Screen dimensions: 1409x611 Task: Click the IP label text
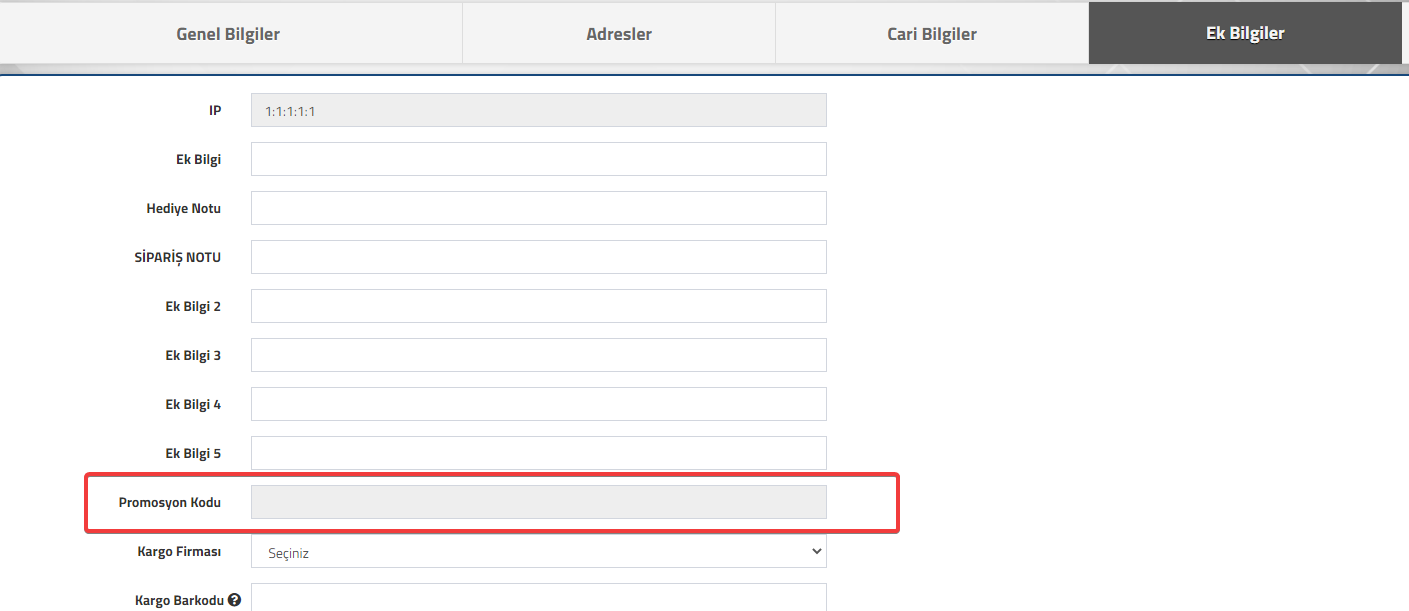coord(215,110)
